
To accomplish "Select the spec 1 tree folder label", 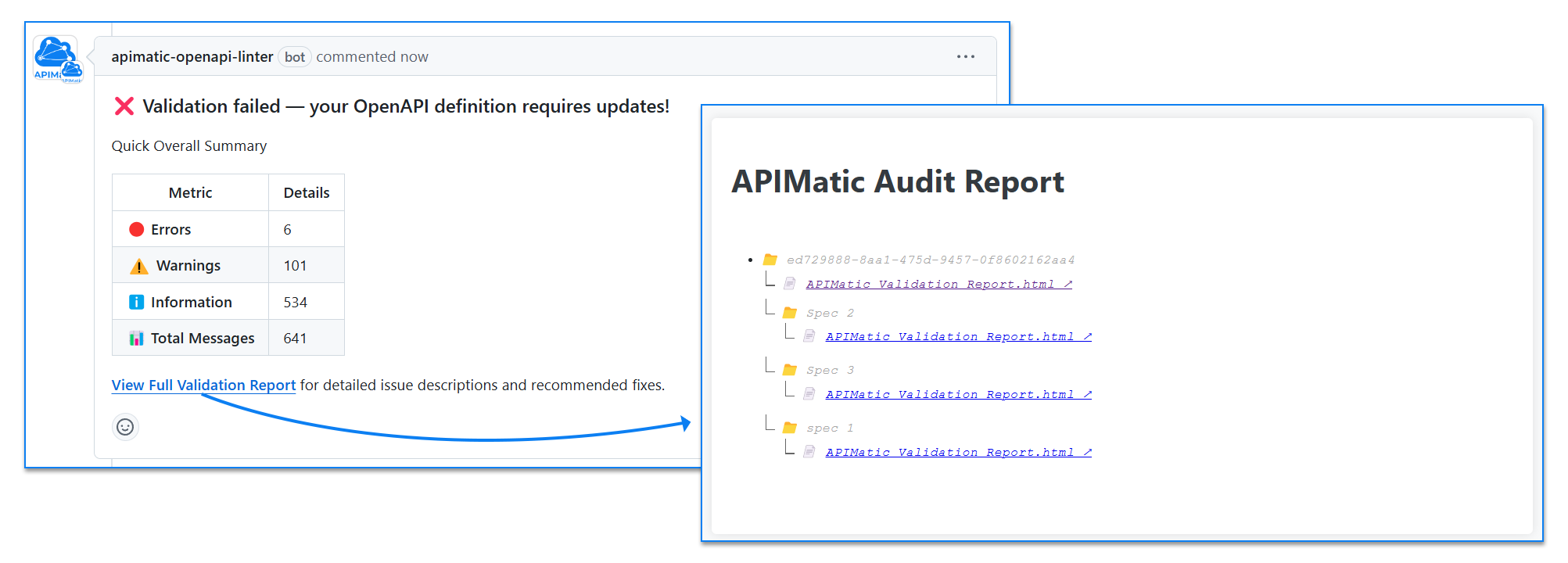I will (830, 428).
